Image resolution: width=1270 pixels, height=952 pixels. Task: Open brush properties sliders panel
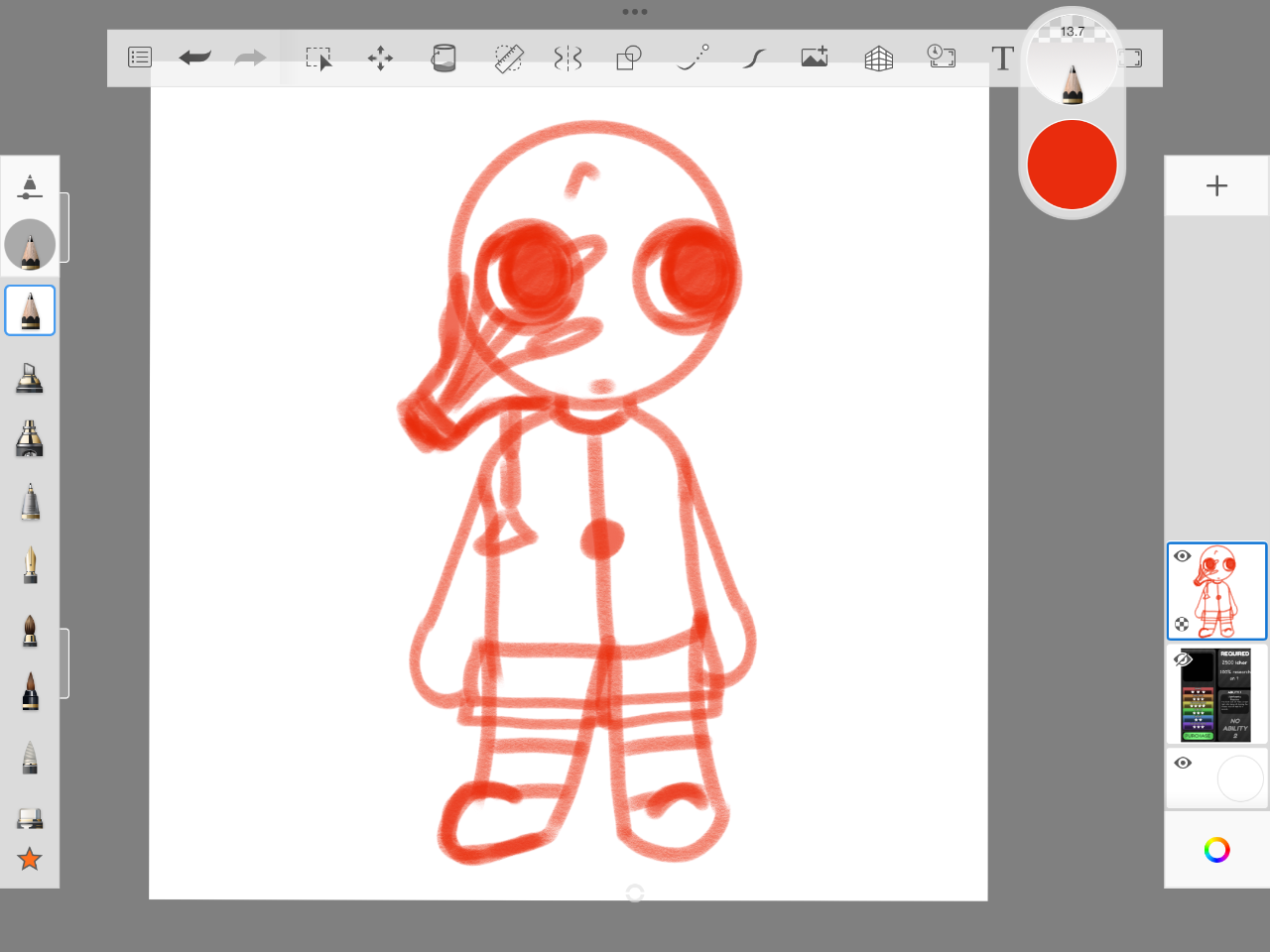[30, 186]
